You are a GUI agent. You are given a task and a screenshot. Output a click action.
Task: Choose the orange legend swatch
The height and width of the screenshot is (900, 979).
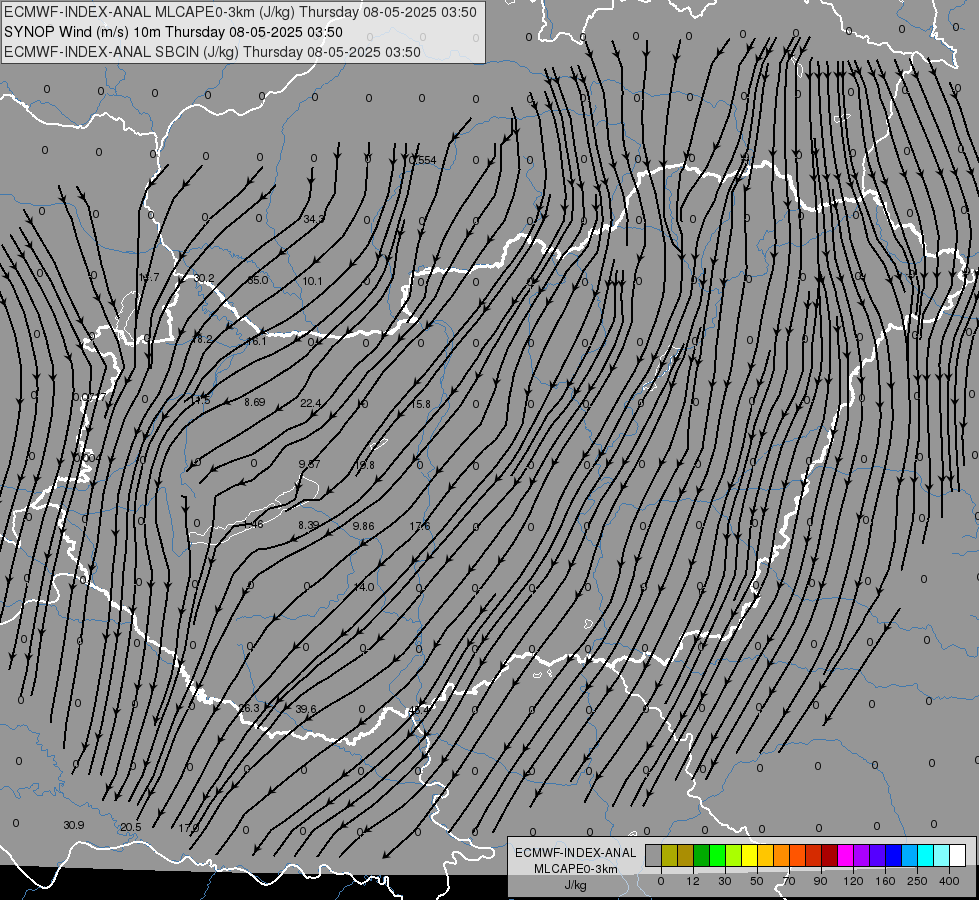pos(782,855)
